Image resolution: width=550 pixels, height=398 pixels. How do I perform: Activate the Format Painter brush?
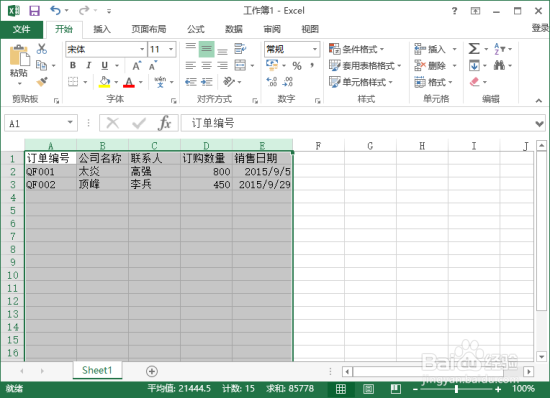tap(42, 82)
